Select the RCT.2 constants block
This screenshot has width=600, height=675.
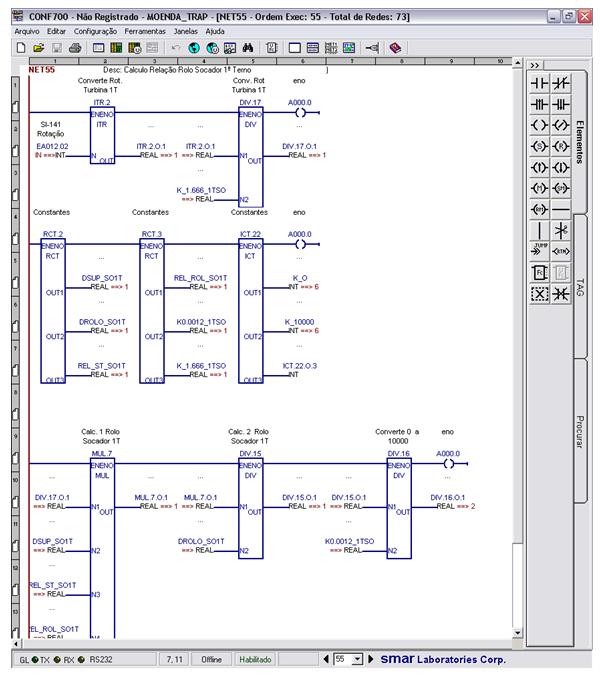point(53,310)
